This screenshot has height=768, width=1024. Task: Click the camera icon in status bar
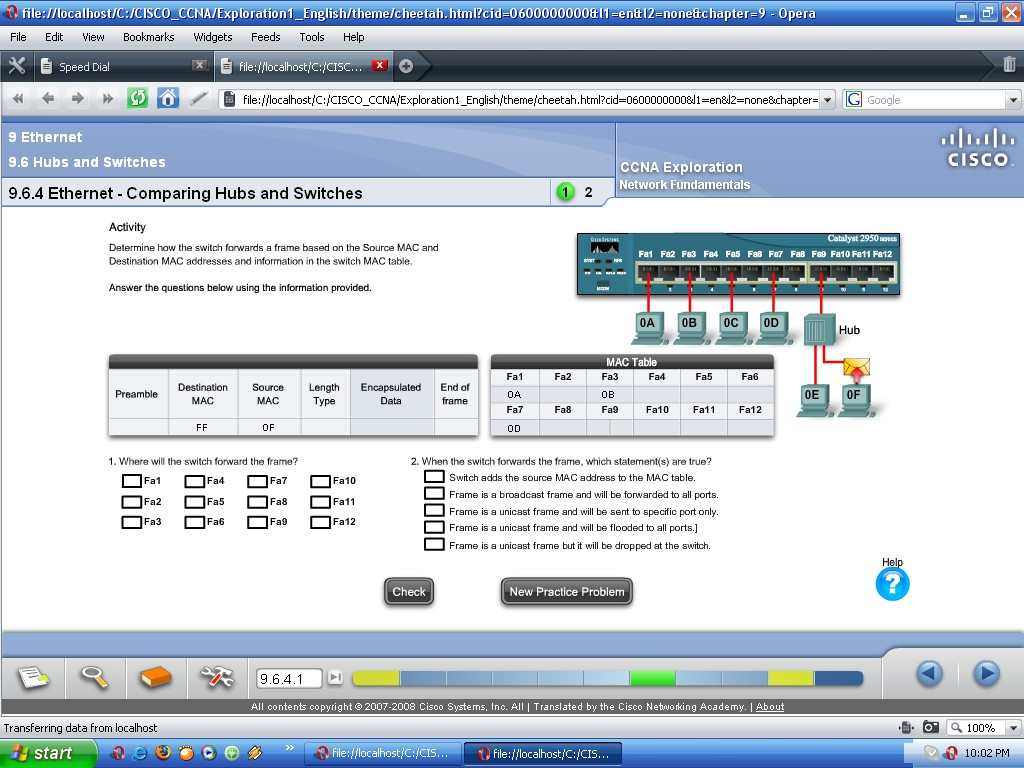tap(931, 727)
